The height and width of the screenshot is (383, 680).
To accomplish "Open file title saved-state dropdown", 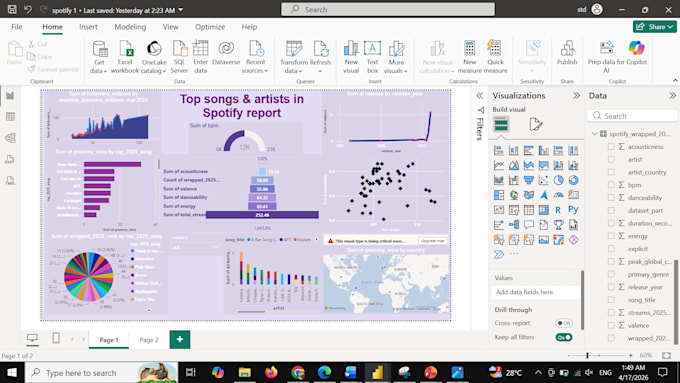I will tap(181, 10).
